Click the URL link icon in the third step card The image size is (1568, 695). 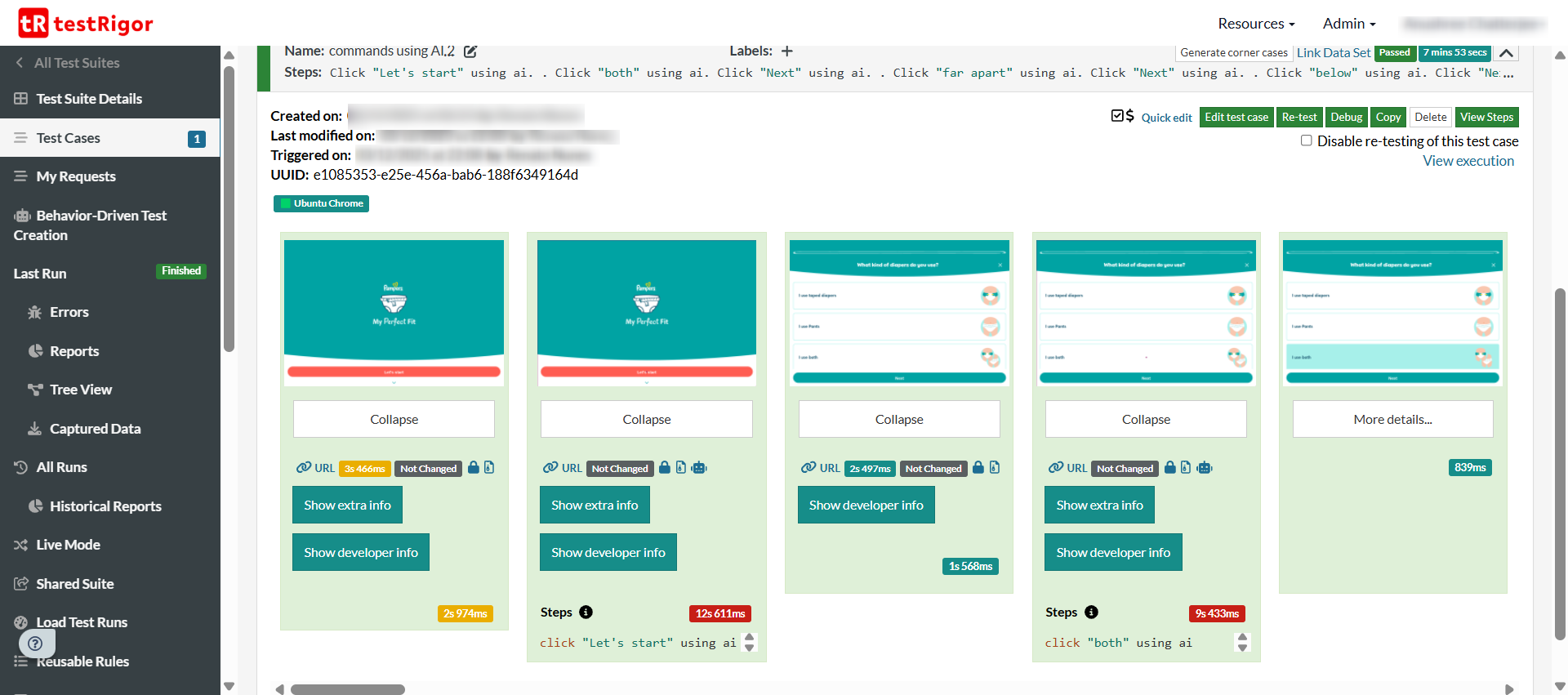808,468
